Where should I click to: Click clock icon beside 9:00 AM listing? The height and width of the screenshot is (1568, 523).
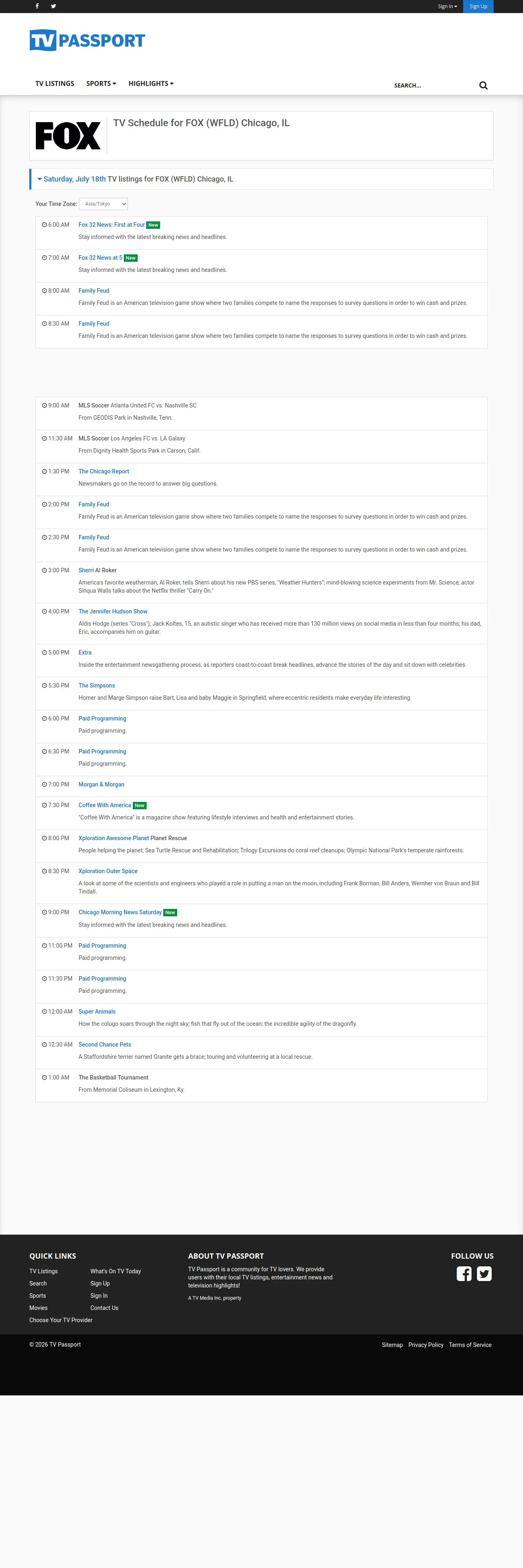[44, 405]
